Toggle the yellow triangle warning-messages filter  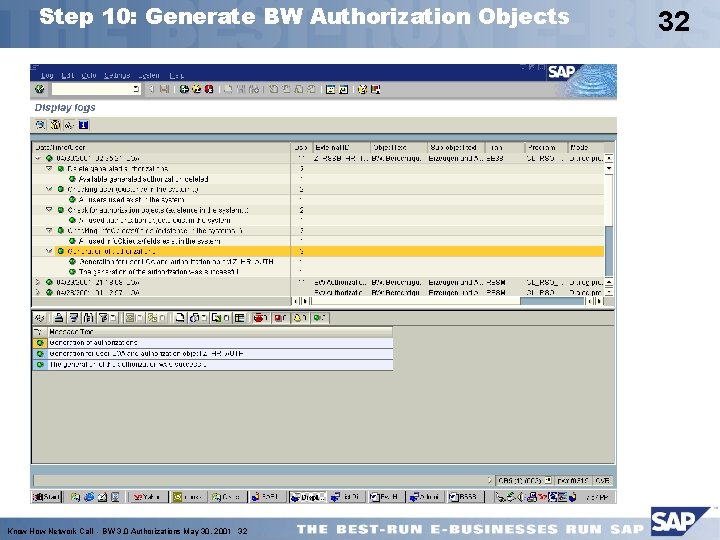(x=299, y=318)
